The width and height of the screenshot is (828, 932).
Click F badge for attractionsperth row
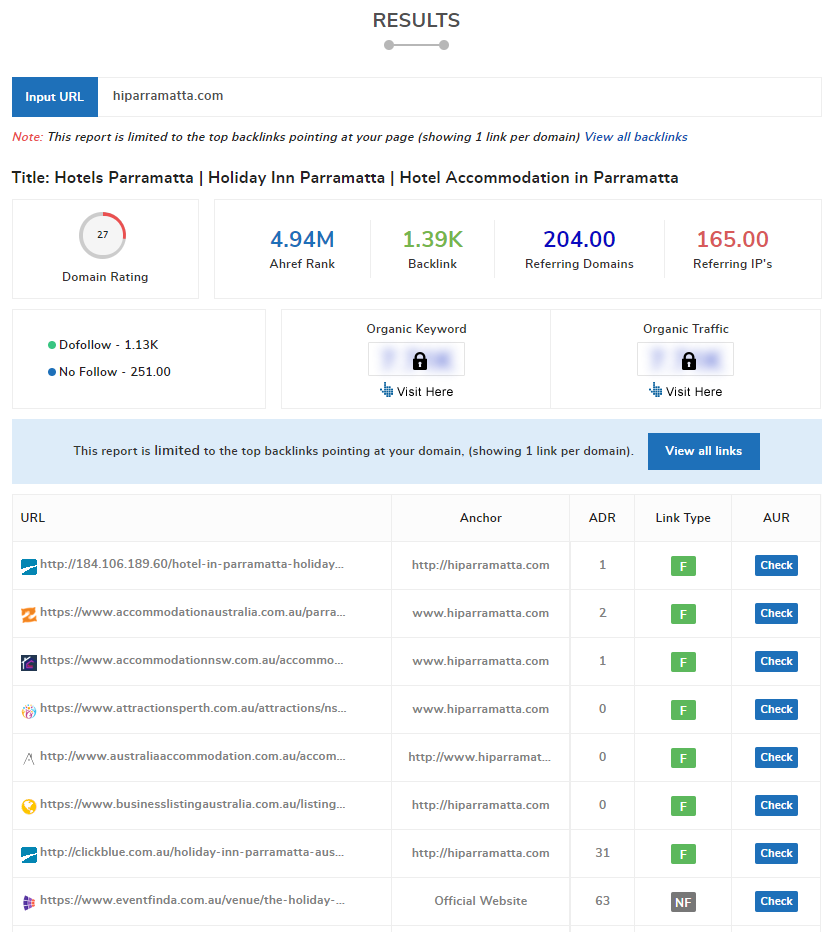(x=683, y=710)
